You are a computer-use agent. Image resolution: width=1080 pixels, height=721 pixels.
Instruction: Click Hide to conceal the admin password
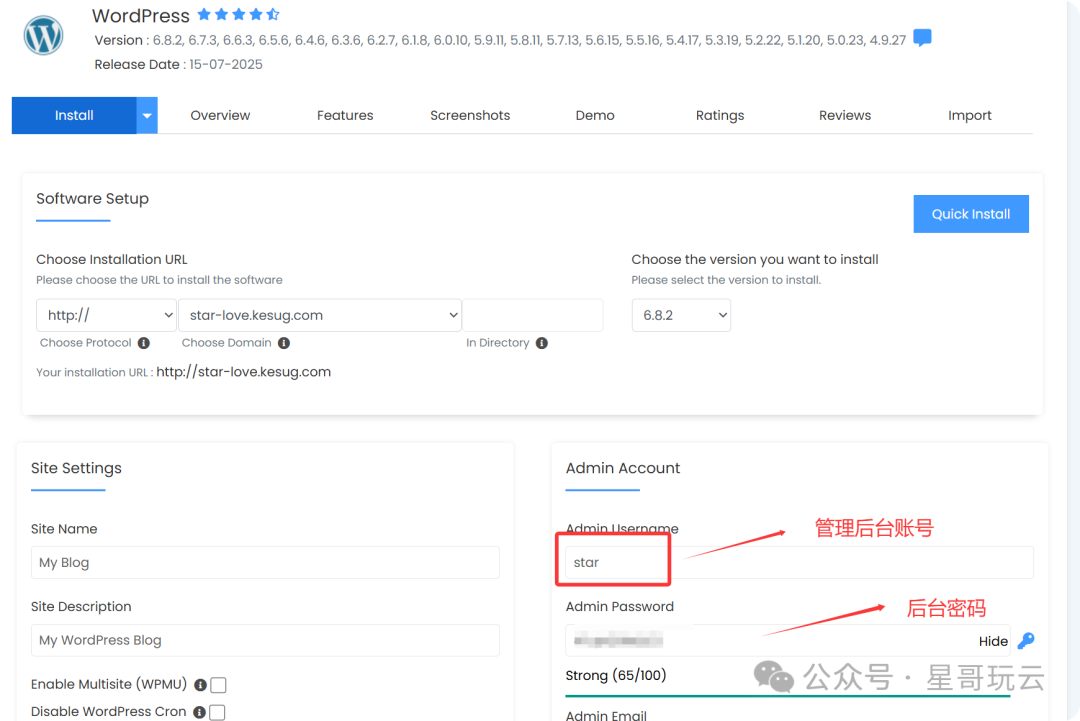click(993, 641)
